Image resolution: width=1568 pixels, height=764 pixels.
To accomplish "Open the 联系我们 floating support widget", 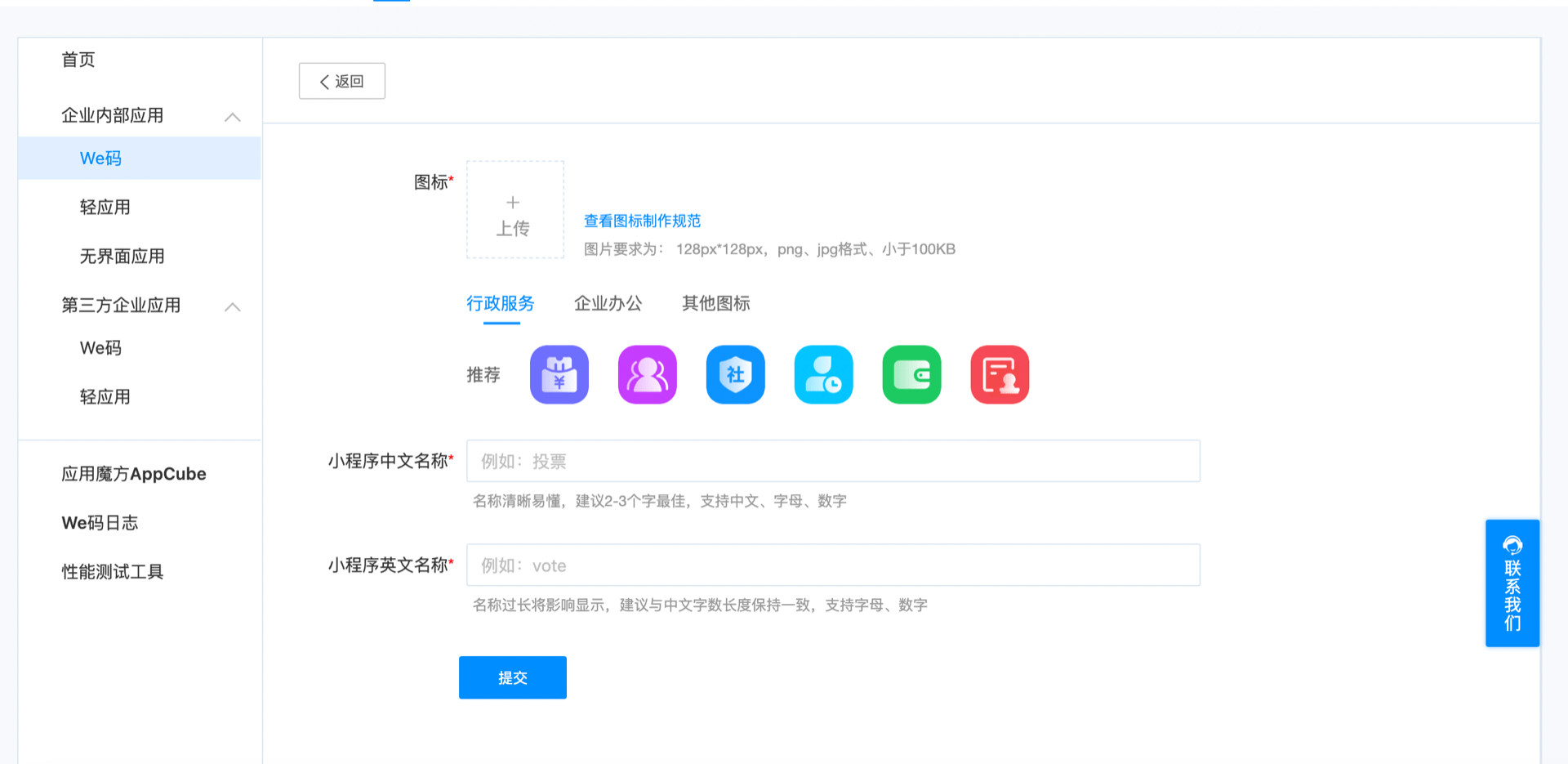I will point(1512,583).
